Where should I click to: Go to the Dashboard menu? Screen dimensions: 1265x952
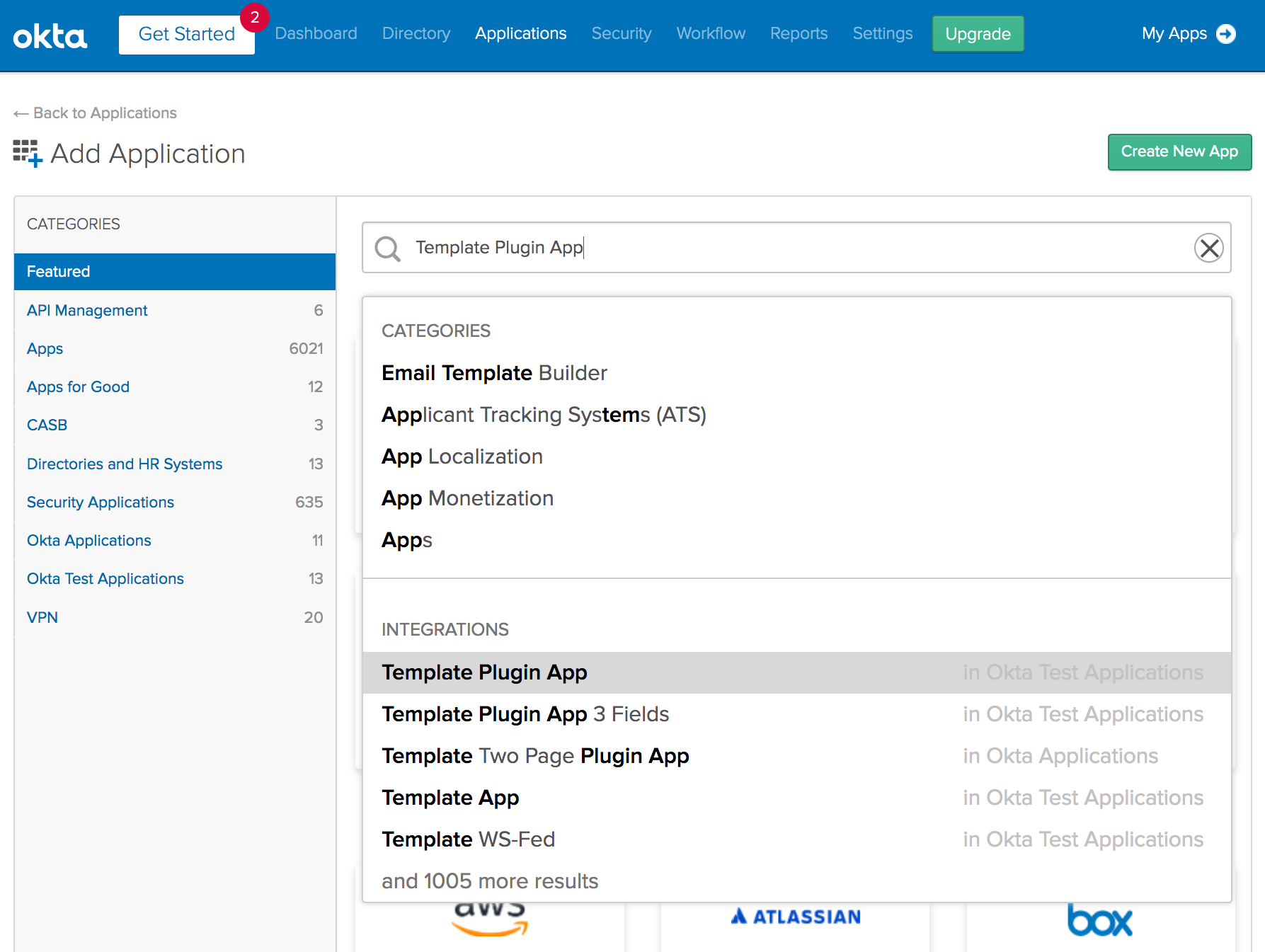316,33
